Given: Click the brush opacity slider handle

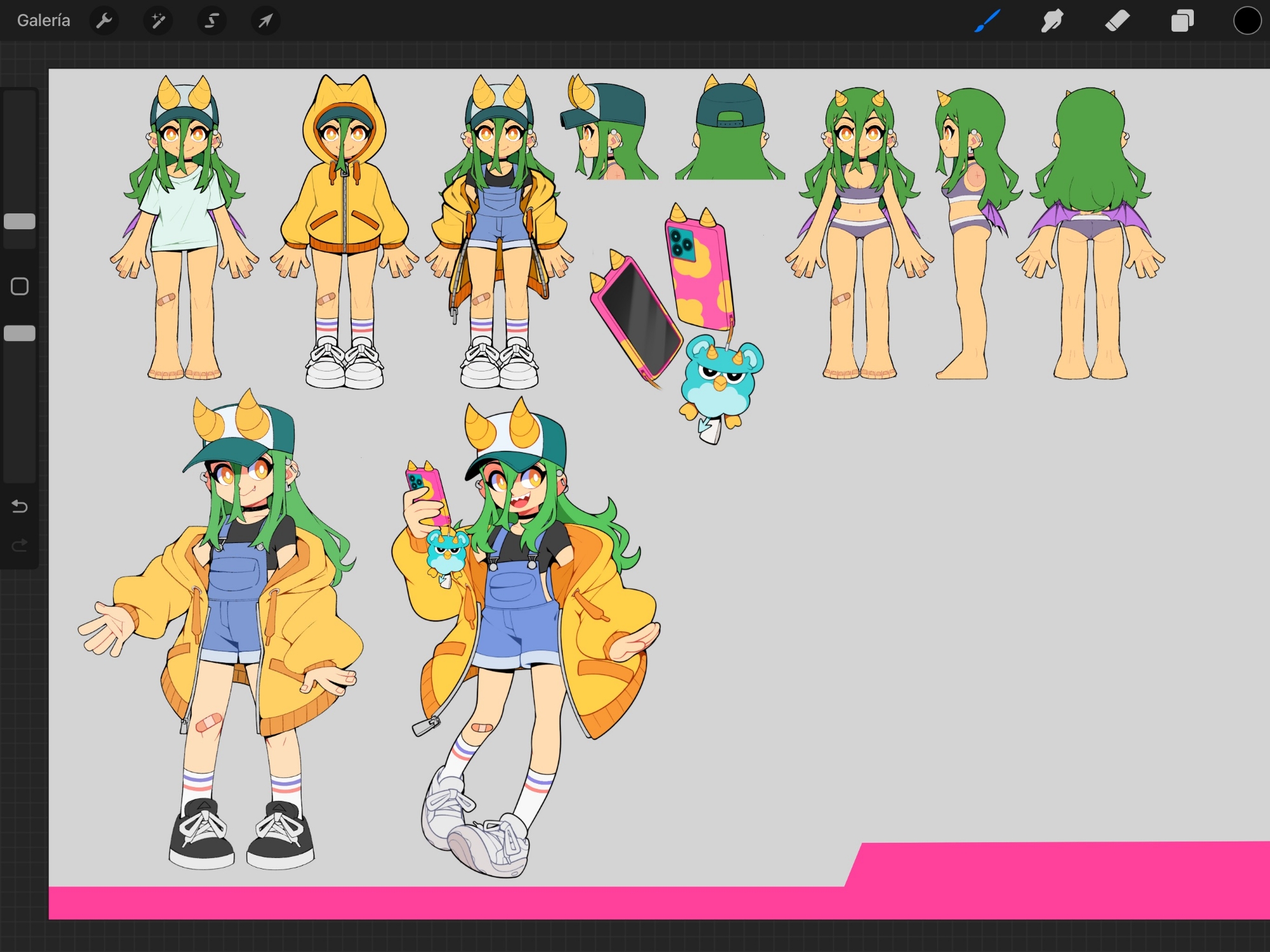Looking at the screenshot, I should (20, 333).
